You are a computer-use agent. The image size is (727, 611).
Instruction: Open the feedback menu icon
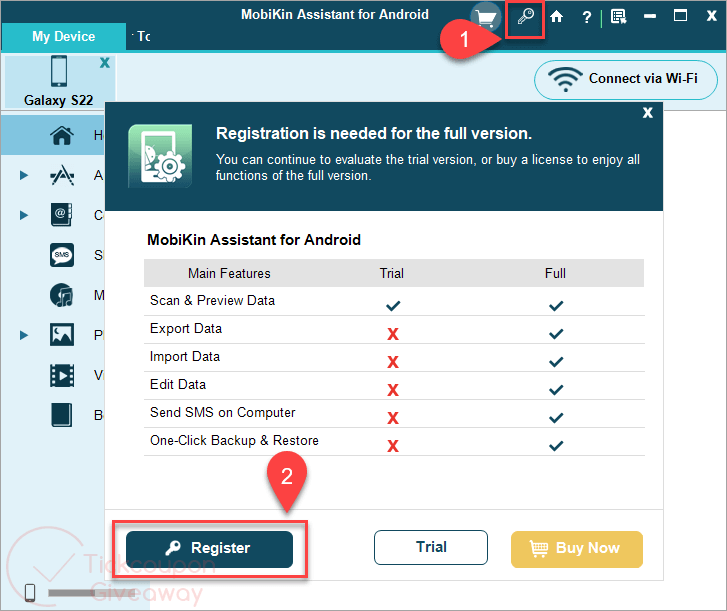(x=619, y=17)
